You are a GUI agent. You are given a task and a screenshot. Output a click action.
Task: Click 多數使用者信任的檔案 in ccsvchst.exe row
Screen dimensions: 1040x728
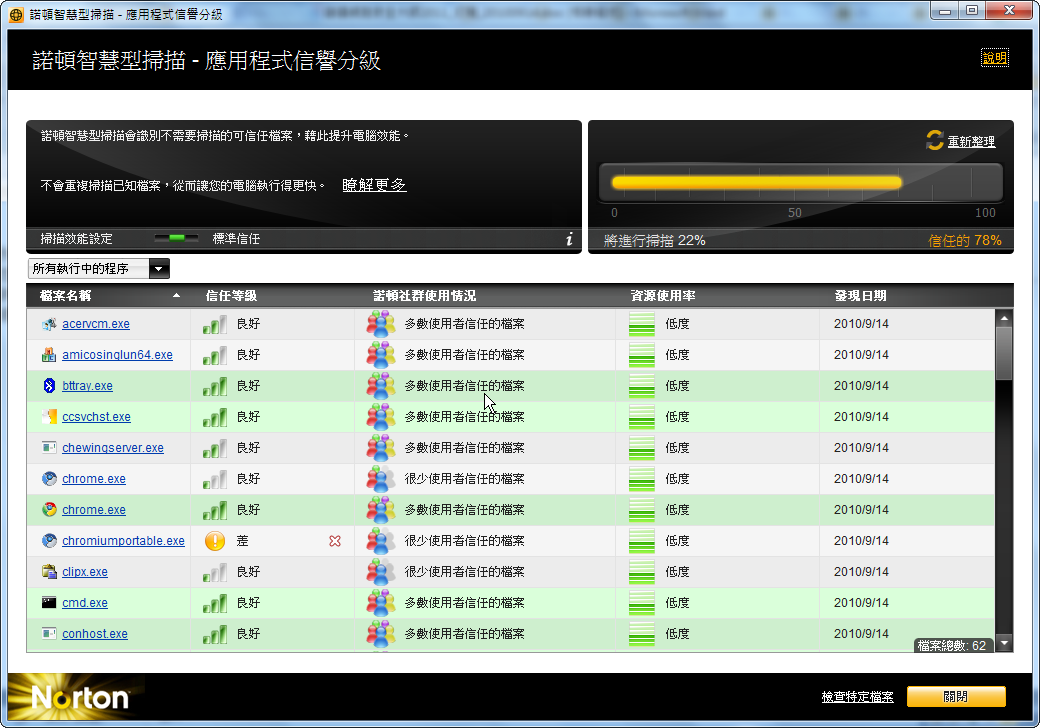464,416
